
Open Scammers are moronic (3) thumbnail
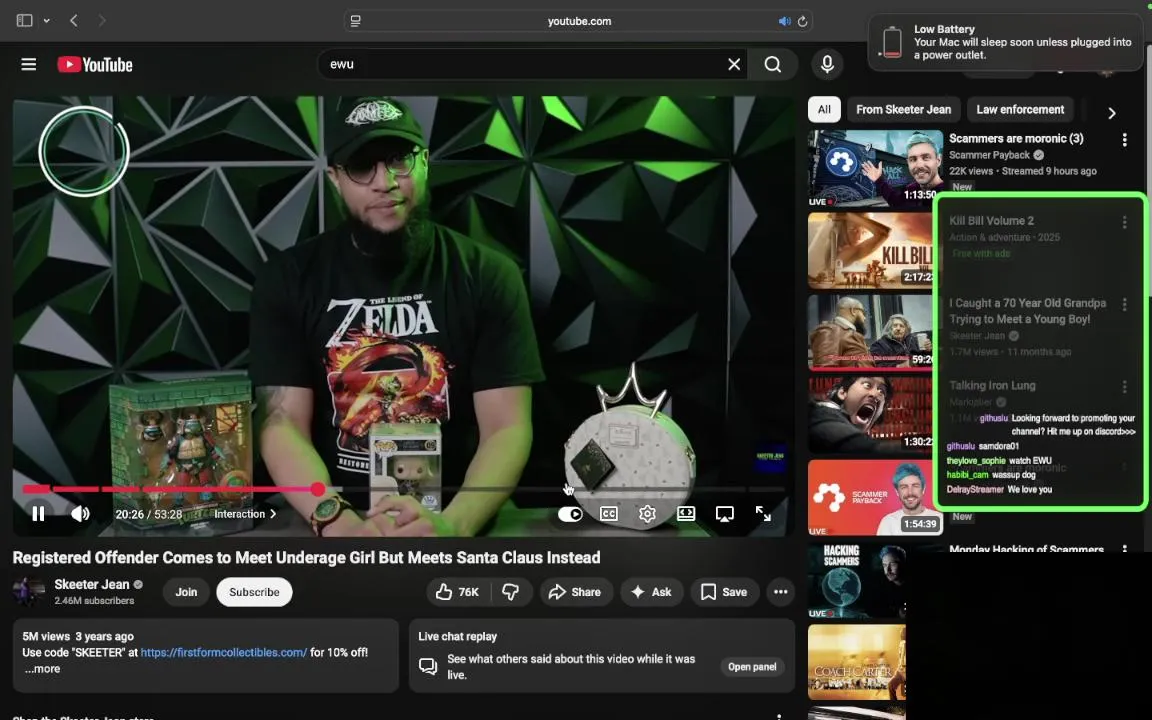tap(875, 169)
